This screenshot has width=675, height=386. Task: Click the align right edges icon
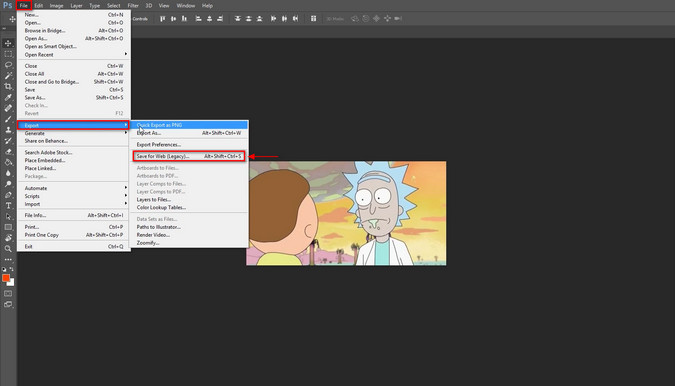pyautogui.click(x=220, y=19)
